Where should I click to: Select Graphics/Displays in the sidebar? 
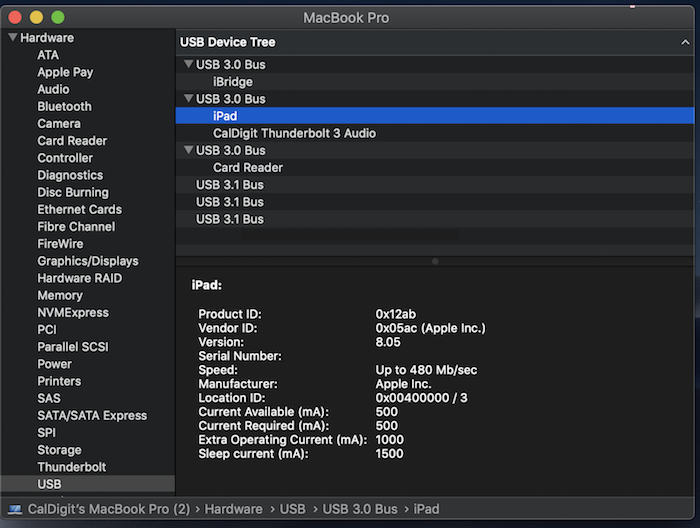click(88, 261)
